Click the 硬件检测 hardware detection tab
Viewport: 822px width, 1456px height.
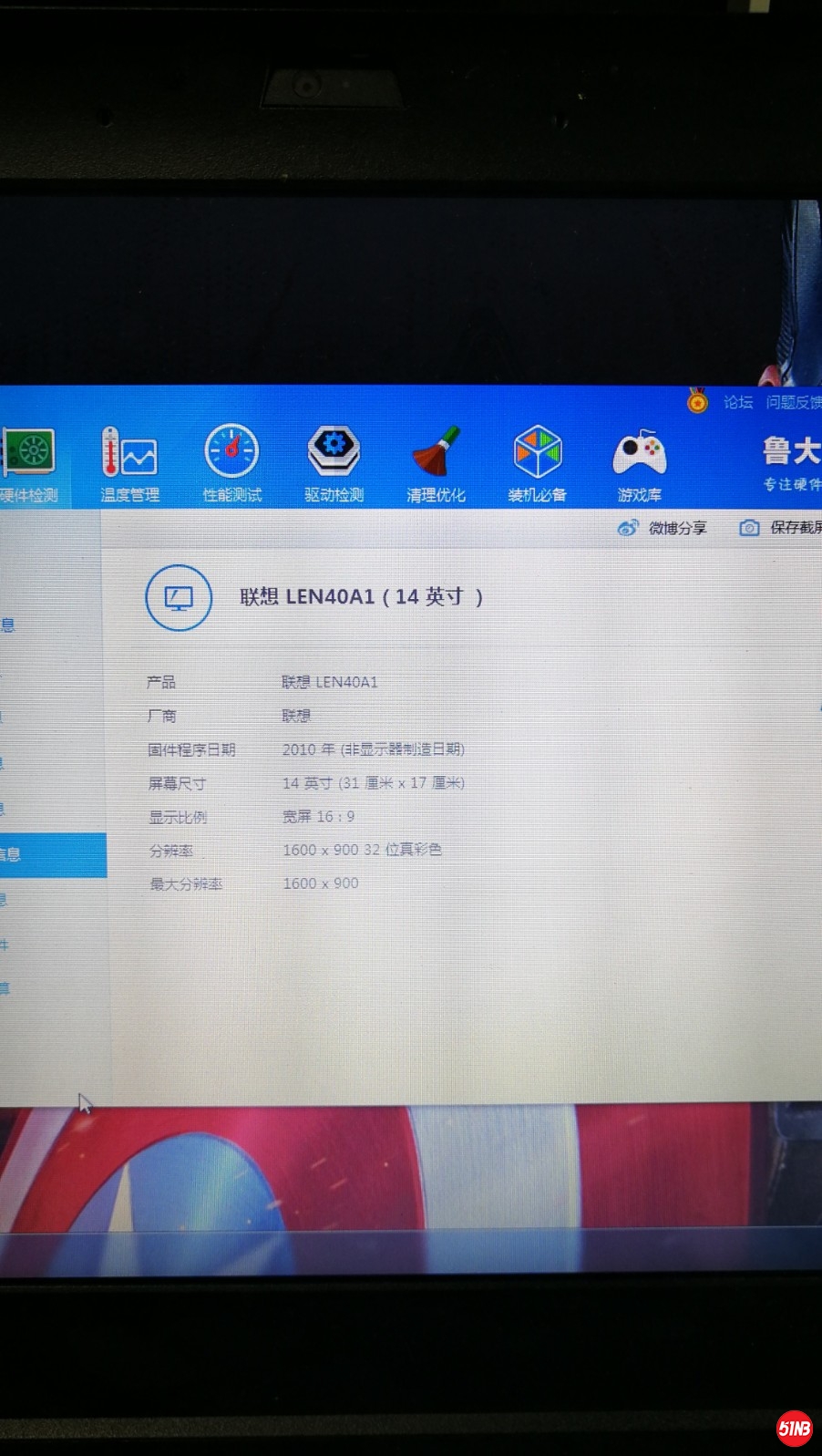tap(29, 463)
